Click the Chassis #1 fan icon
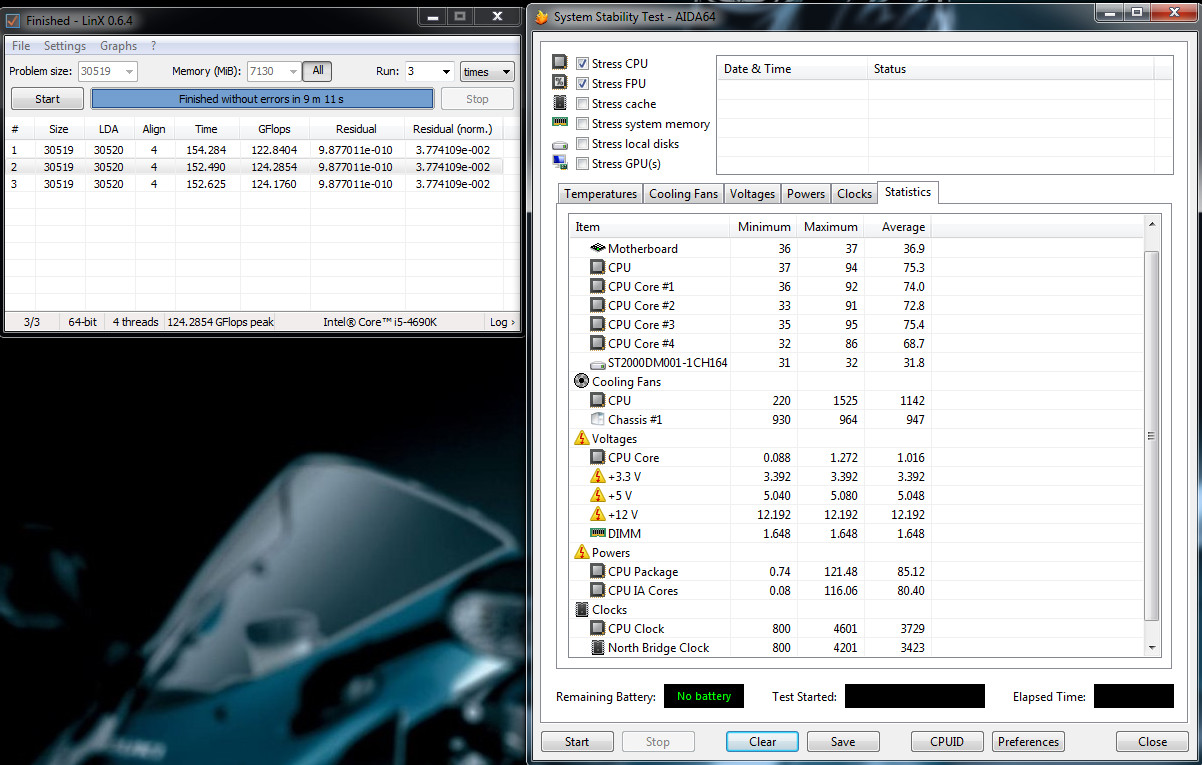 (598, 419)
